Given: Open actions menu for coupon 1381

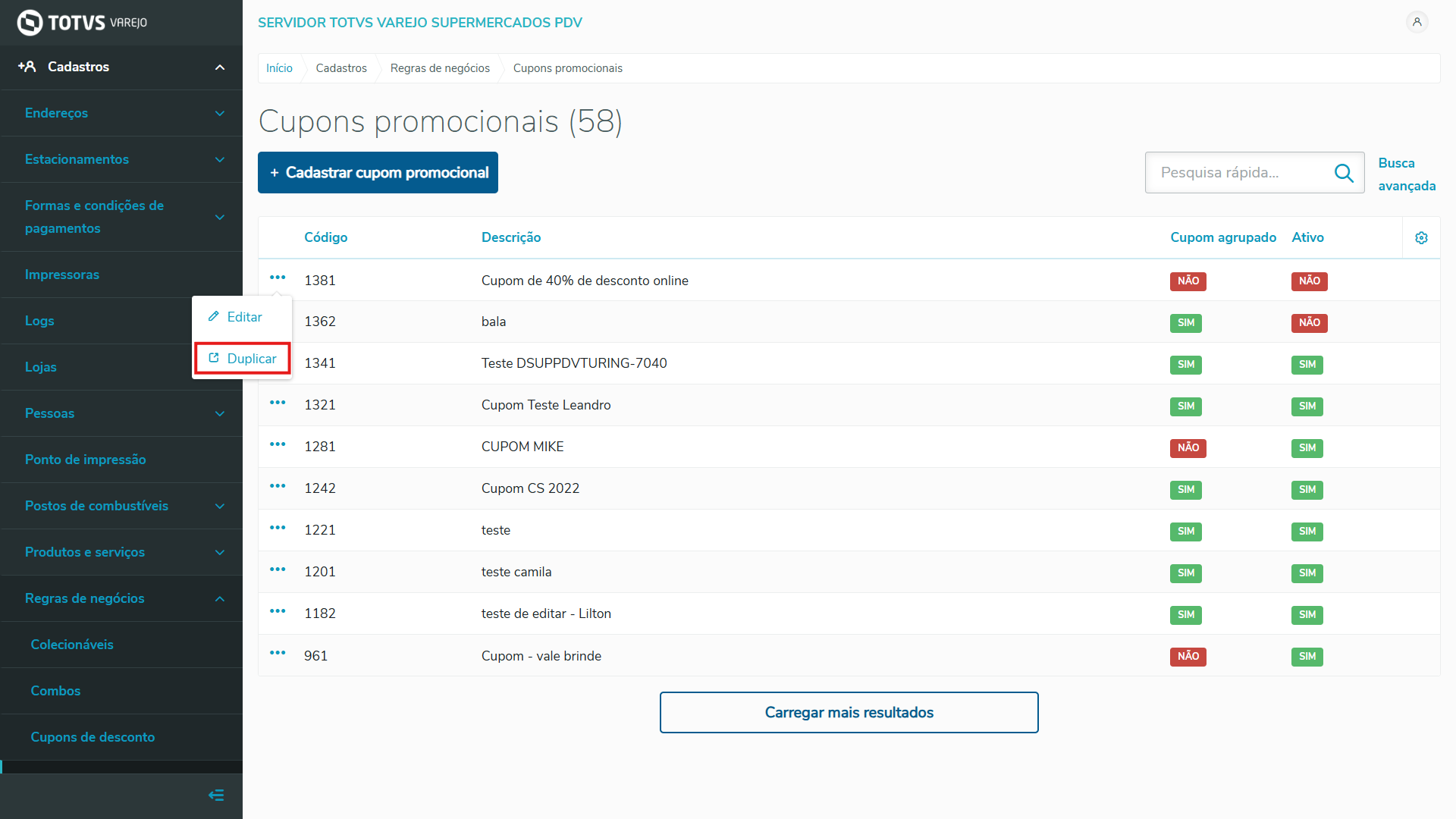Looking at the screenshot, I should (278, 278).
